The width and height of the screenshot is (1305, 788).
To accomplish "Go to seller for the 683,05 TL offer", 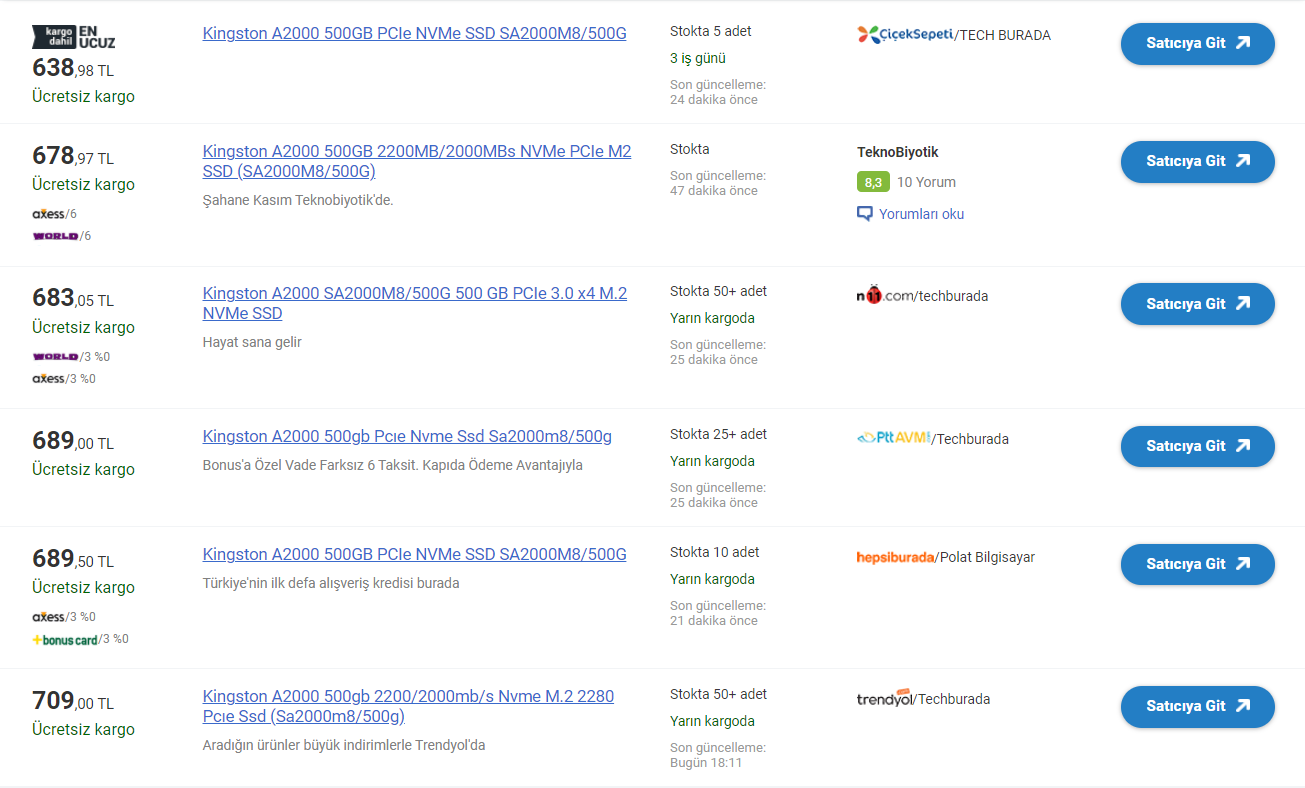I will pos(1197,304).
